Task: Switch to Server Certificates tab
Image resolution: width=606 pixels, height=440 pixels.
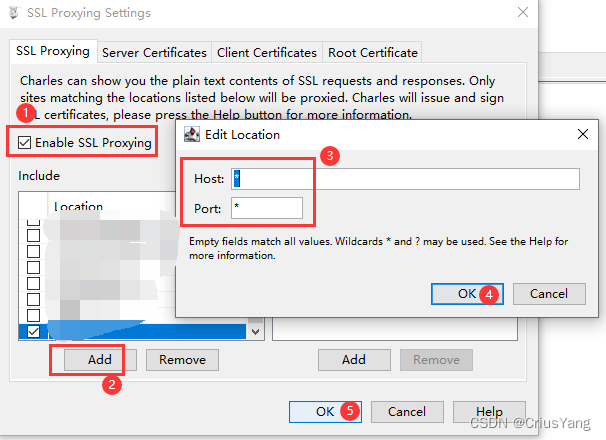Action: coord(154,53)
